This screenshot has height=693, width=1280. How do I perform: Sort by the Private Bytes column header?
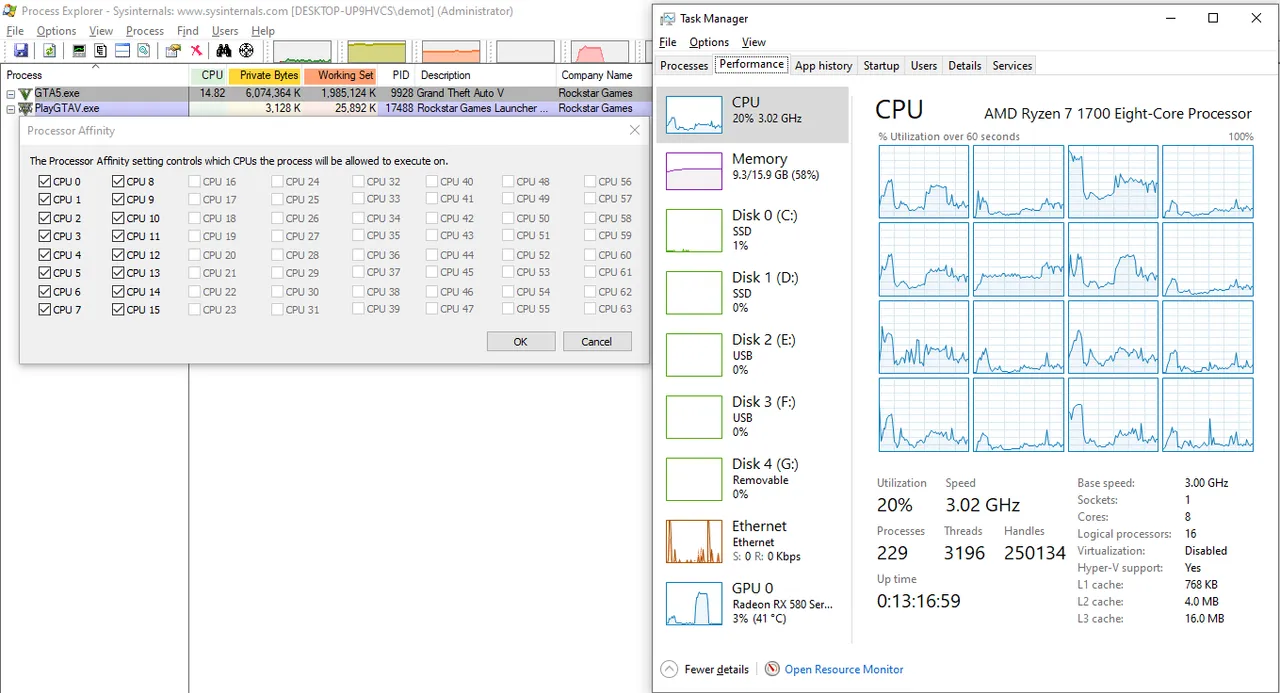266,75
